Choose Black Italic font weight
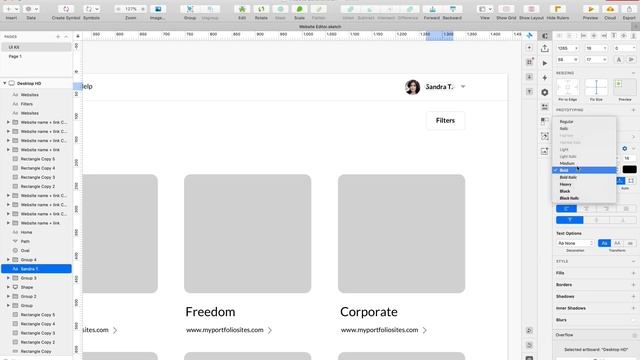The image size is (640, 360). 584,198
